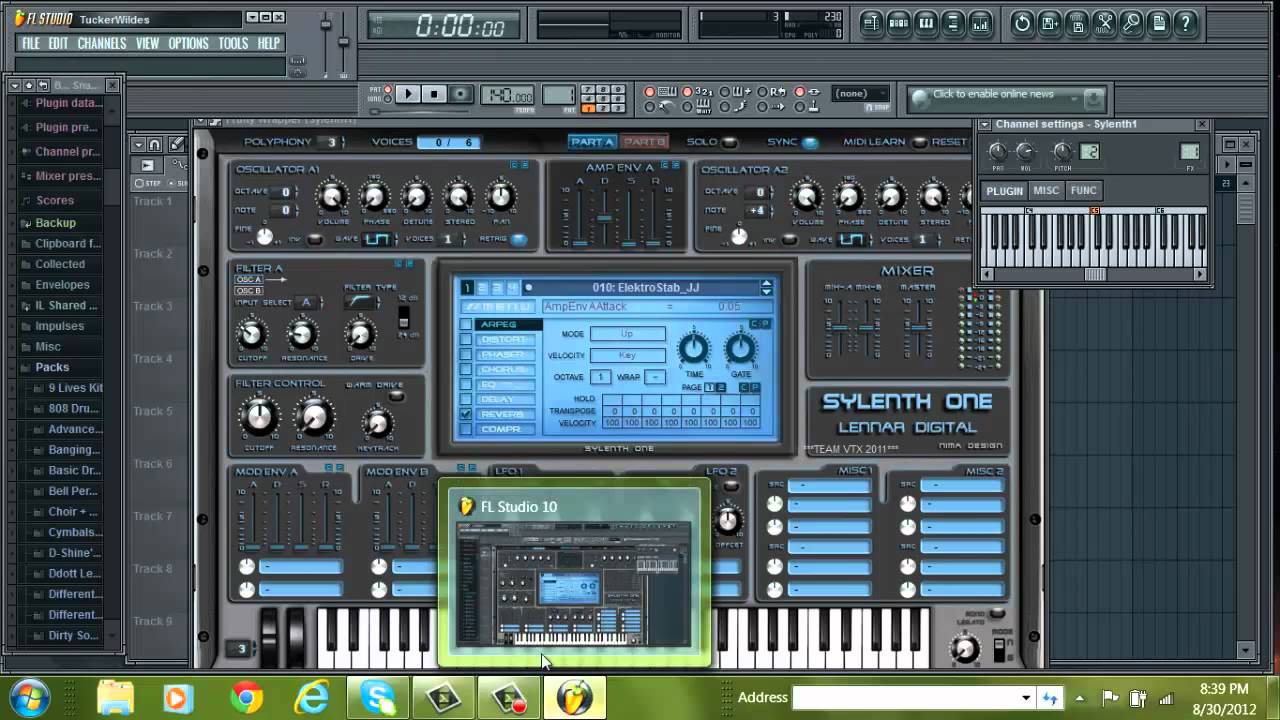This screenshot has width=1280, height=720.
Task: Open the CHANNELS menu
Action: [102, 44]
